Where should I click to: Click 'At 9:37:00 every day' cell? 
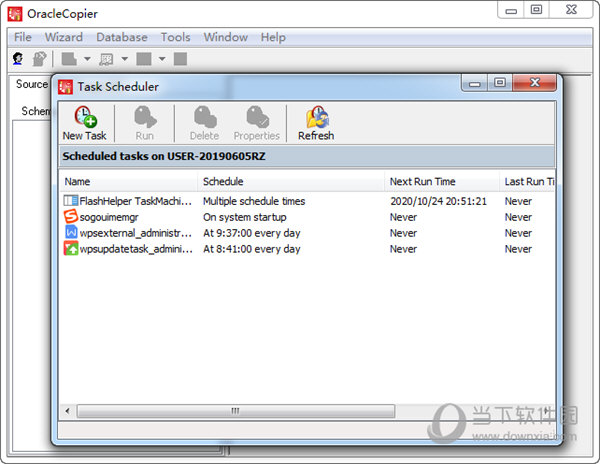tap(251, 233)
